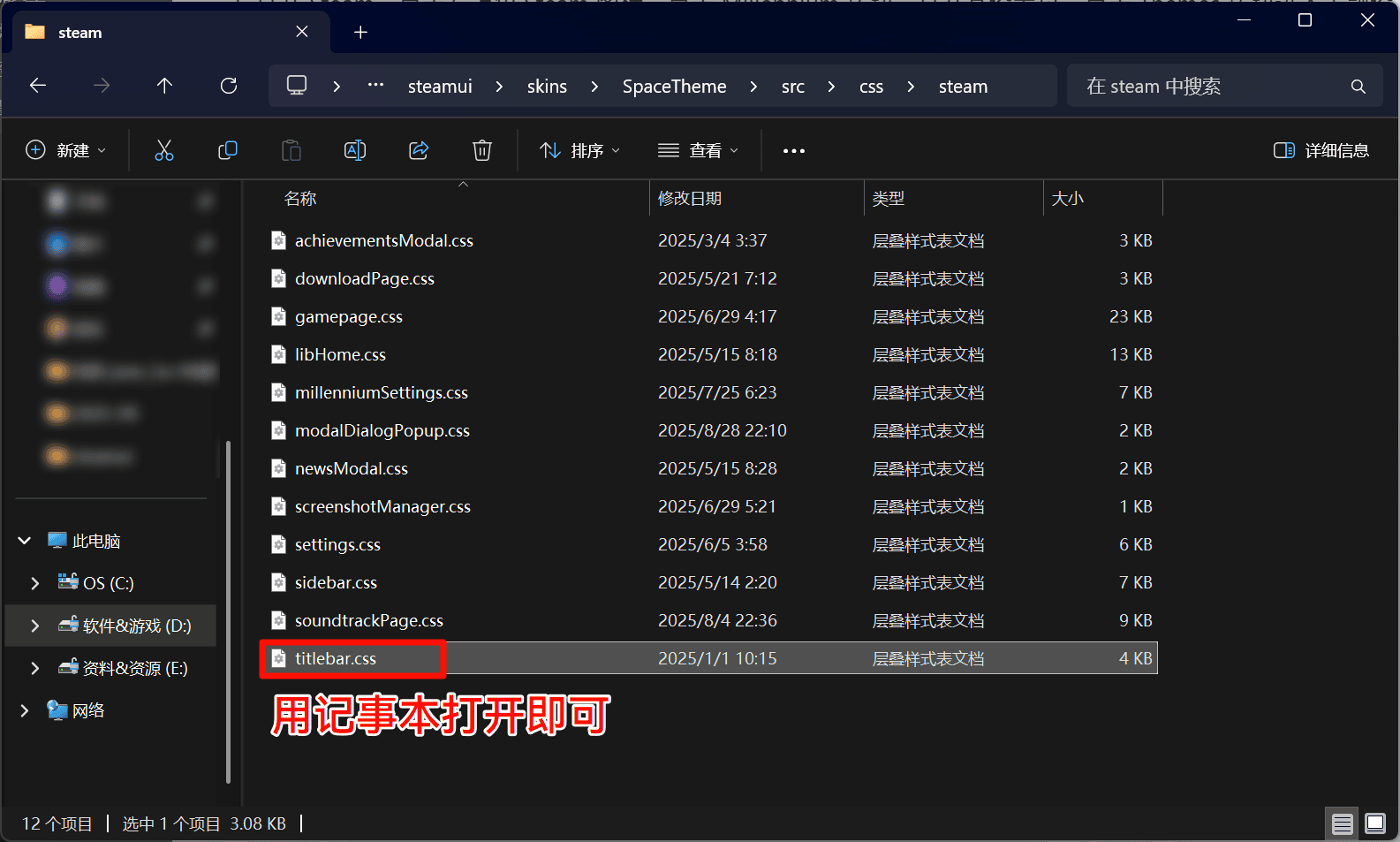
Task: Click the navigation pane vertical scrollbar
Action: [x=228, y=610]
